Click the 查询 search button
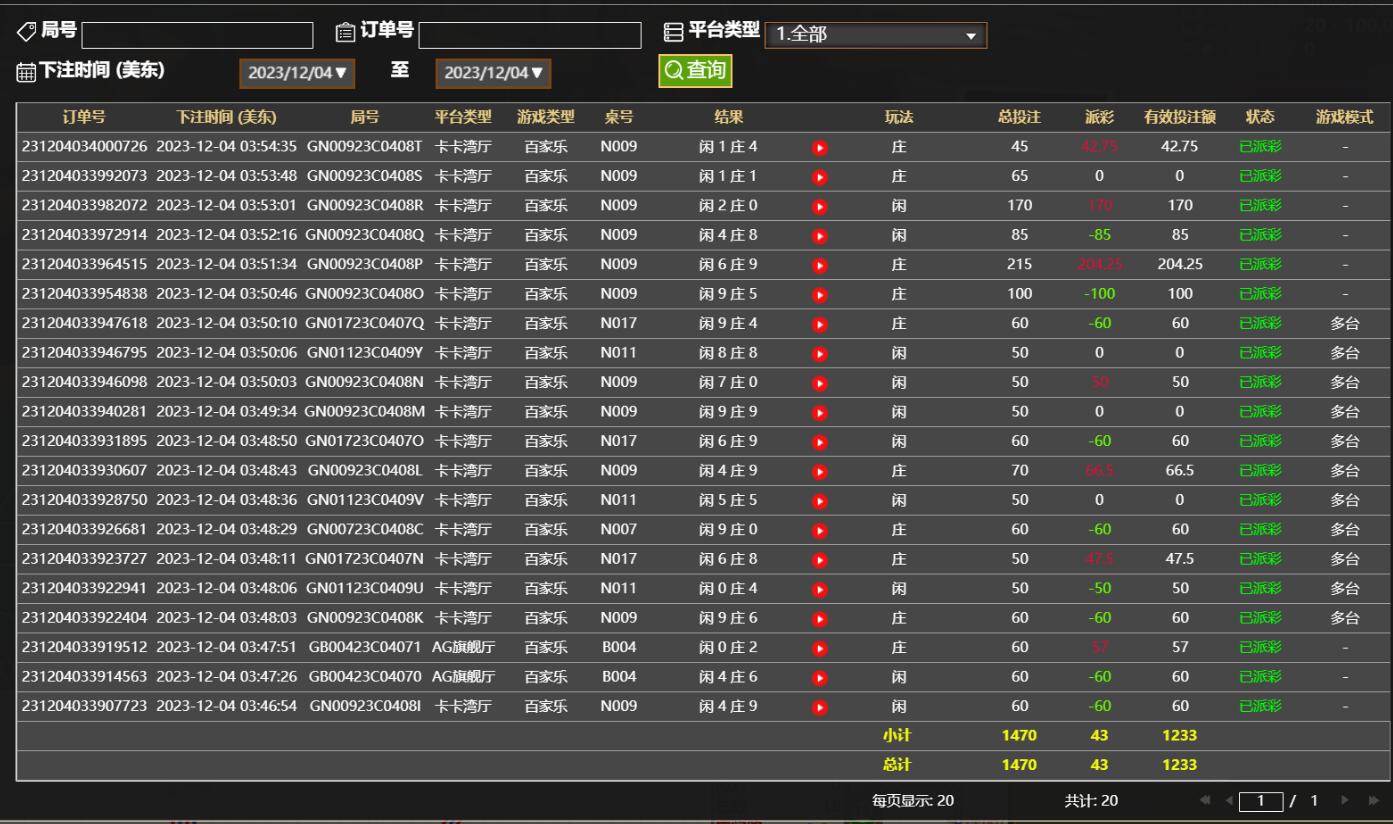Viewport: 1393px width, 824px height. pos(695,71)
